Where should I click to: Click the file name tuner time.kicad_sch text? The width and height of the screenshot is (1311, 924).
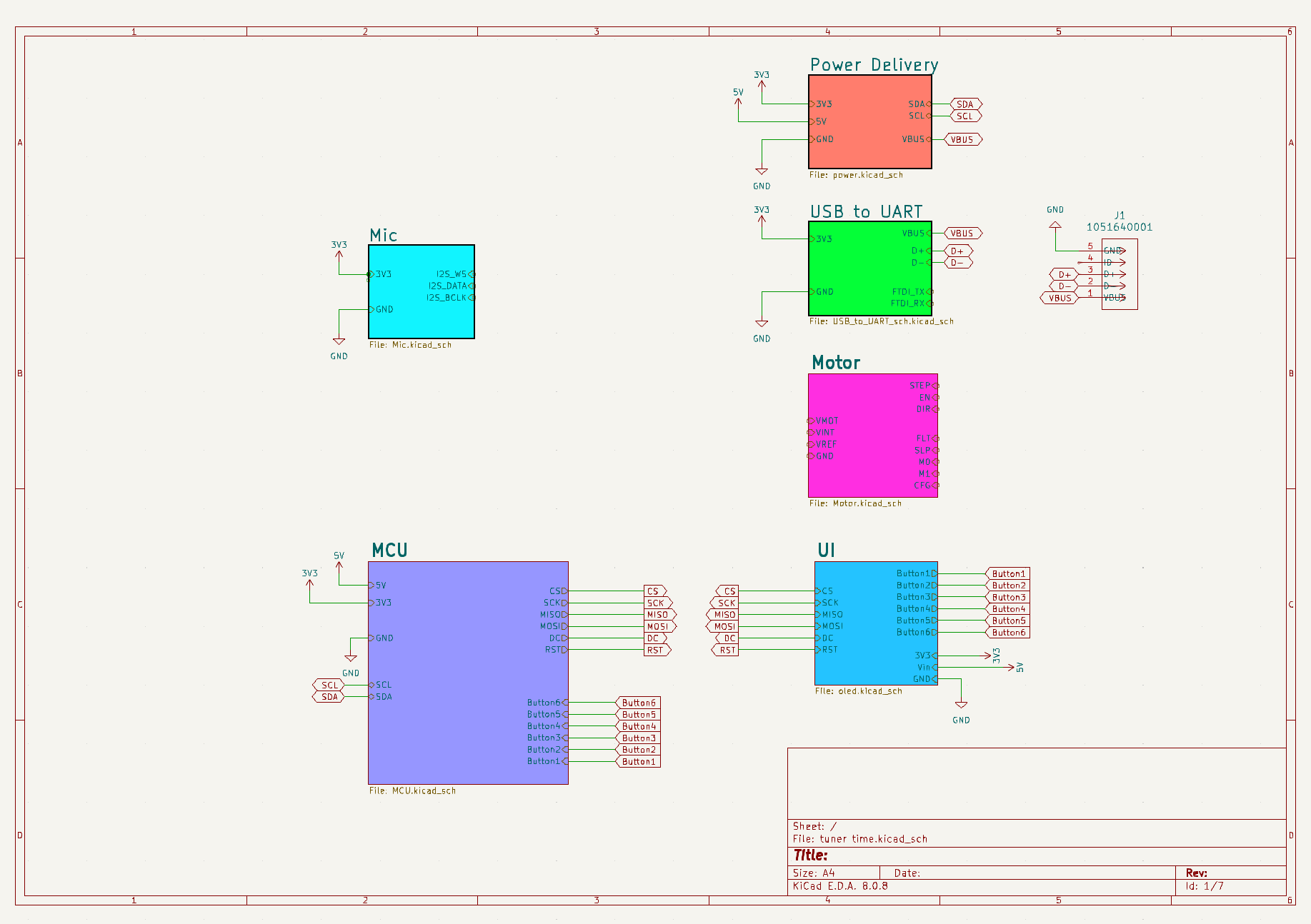860,838
